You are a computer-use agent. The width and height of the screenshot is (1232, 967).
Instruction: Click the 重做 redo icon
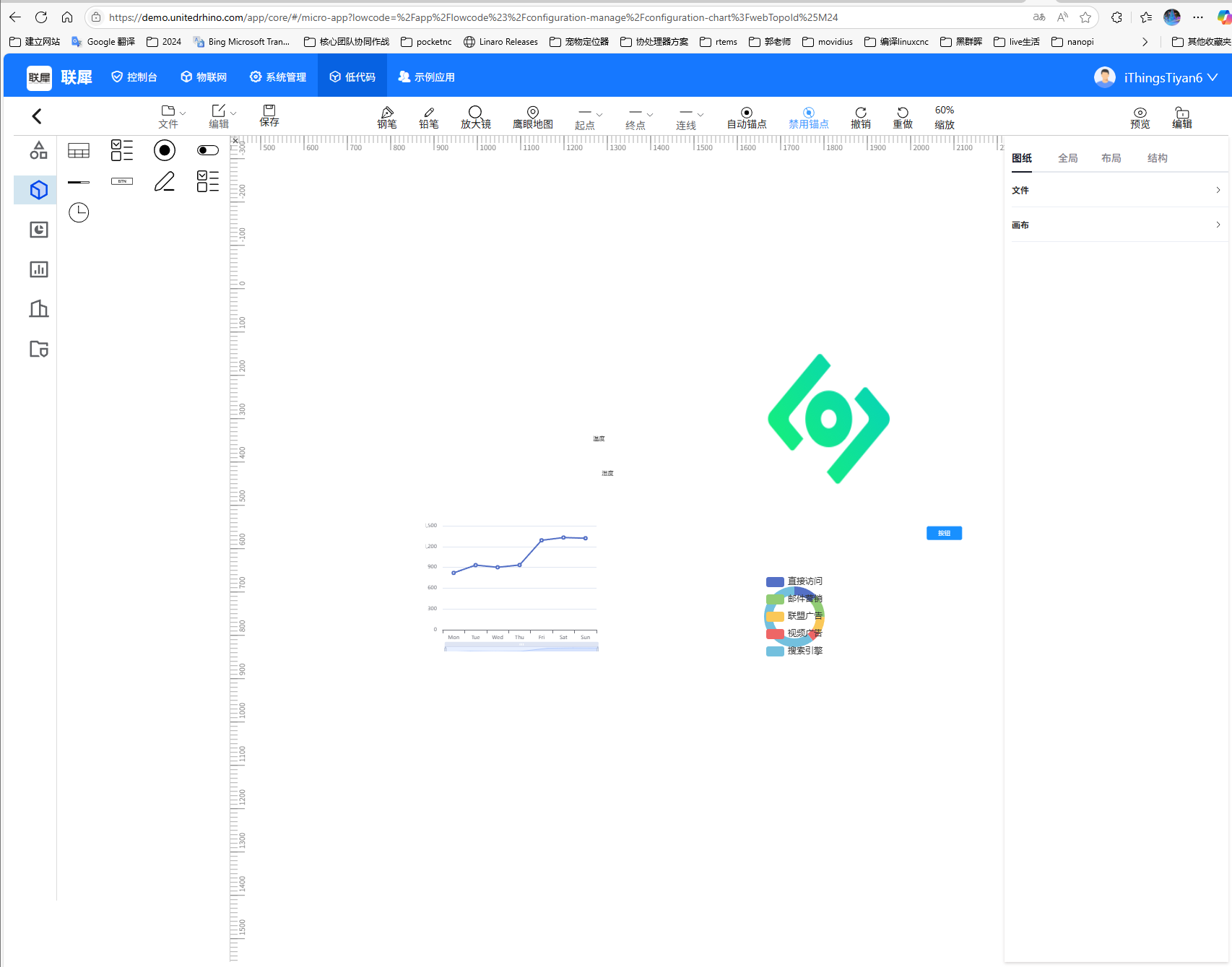coord(903,118)
